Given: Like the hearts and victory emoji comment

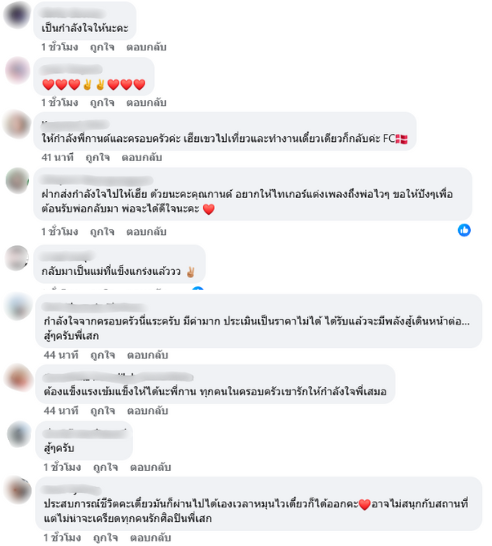Looking at the screenshot, I should 102,102.
